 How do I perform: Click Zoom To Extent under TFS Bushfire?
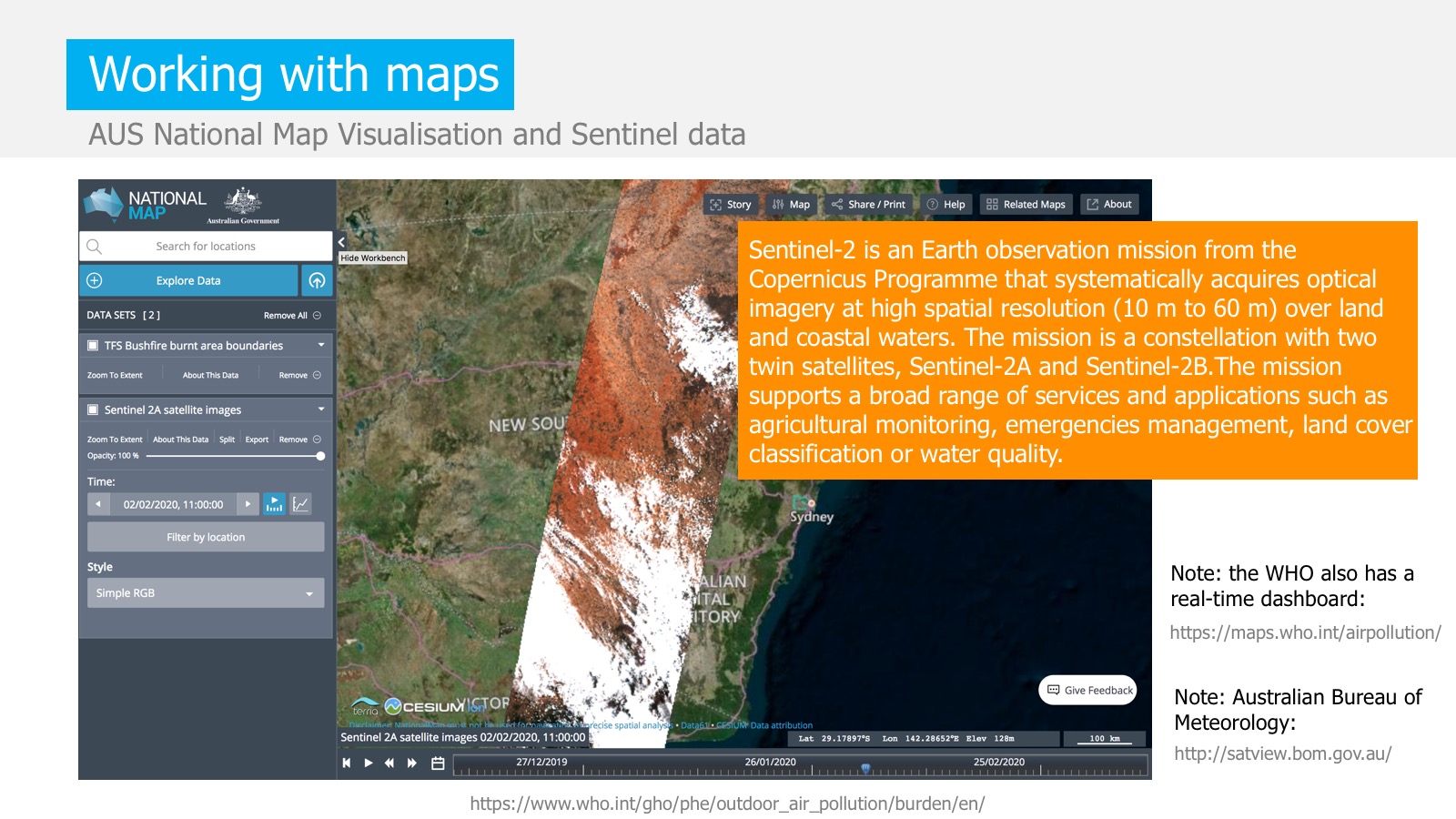pos(115,375)
